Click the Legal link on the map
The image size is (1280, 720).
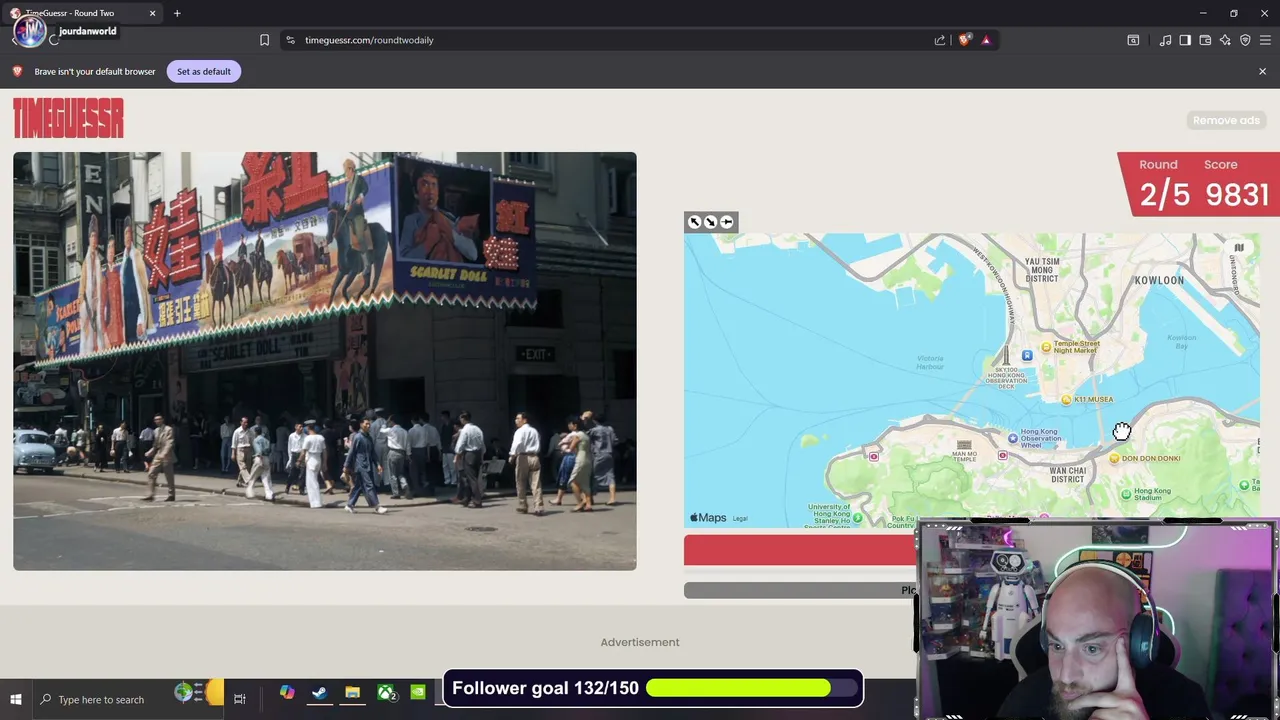click(740, 518)
